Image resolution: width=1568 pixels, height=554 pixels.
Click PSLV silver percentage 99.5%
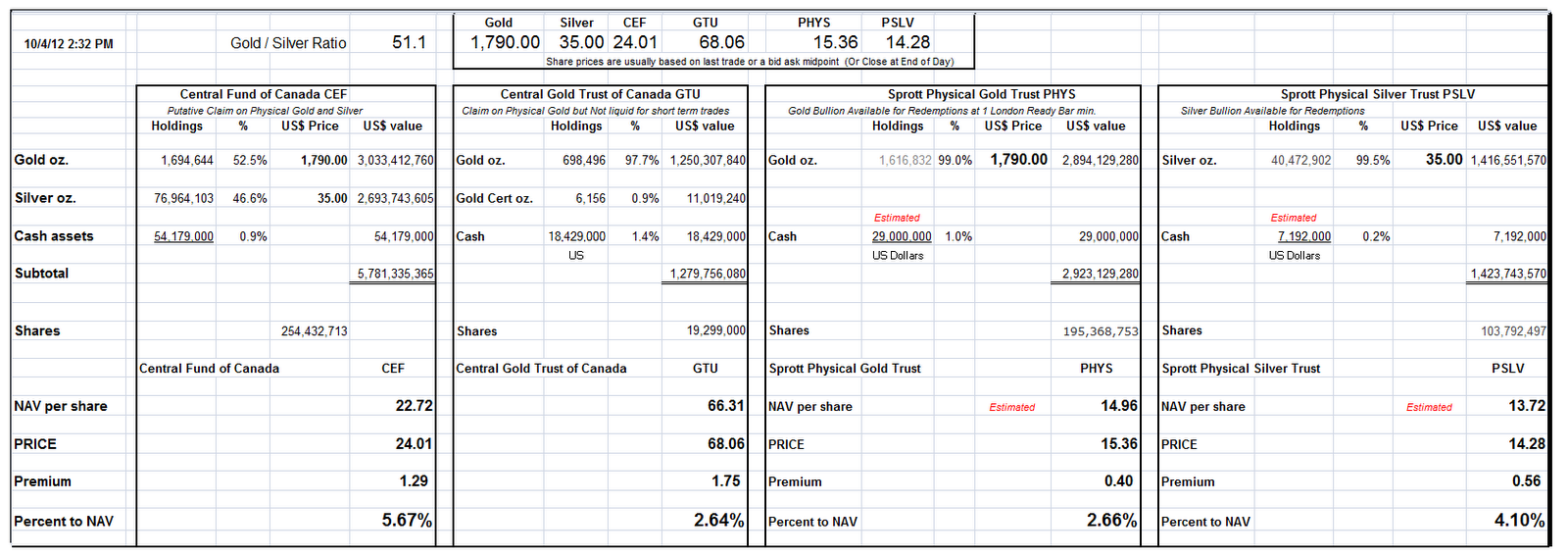click(1373, 160)
